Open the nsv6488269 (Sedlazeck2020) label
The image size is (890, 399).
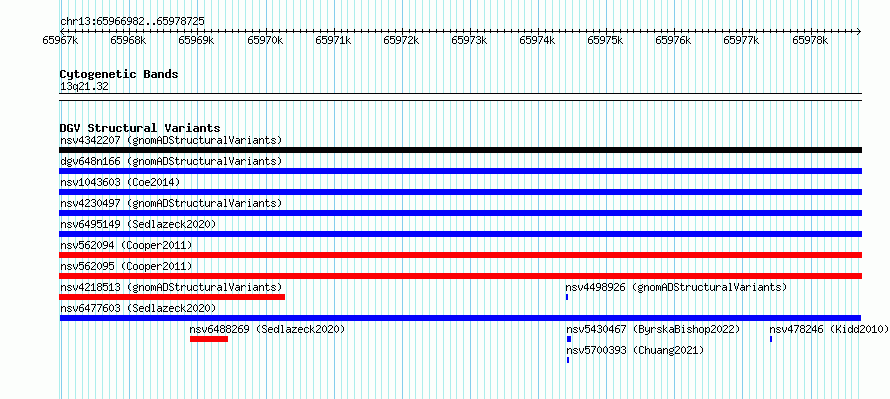(x=267, y=329)
